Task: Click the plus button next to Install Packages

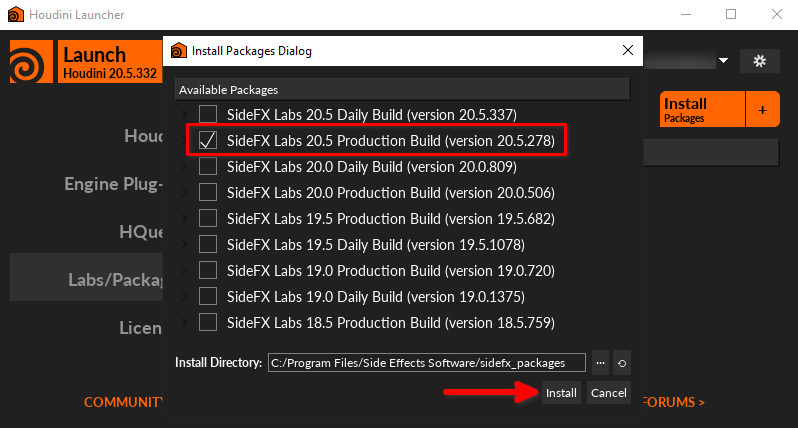Action: pyautogui.click(x=762, y=109)
